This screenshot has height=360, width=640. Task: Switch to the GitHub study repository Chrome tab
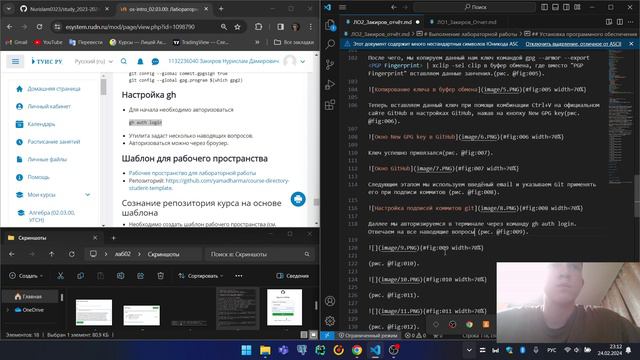tap(64, 9)
